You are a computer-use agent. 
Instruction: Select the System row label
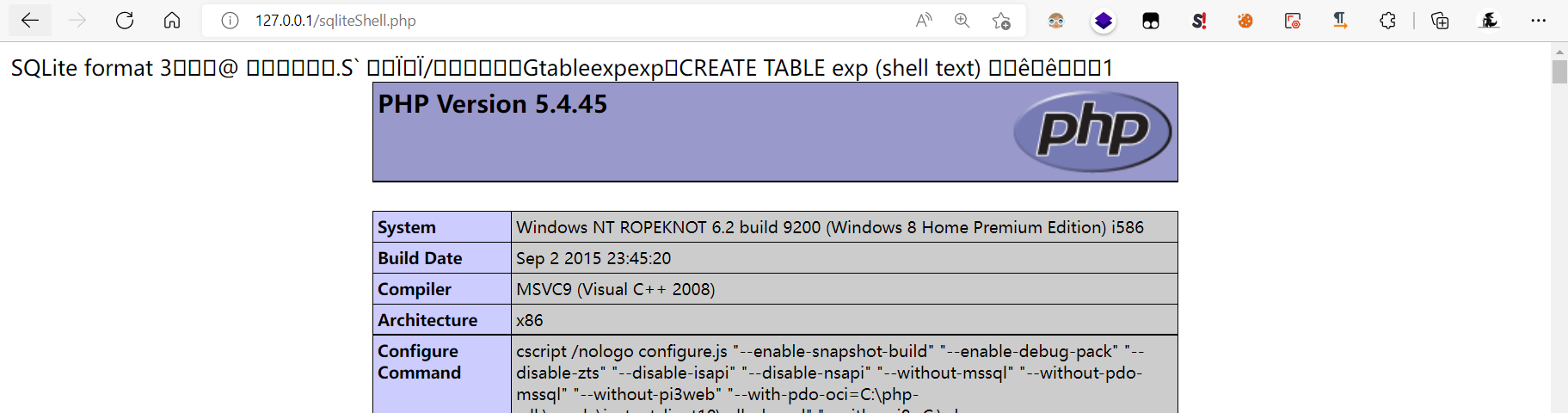407,227
